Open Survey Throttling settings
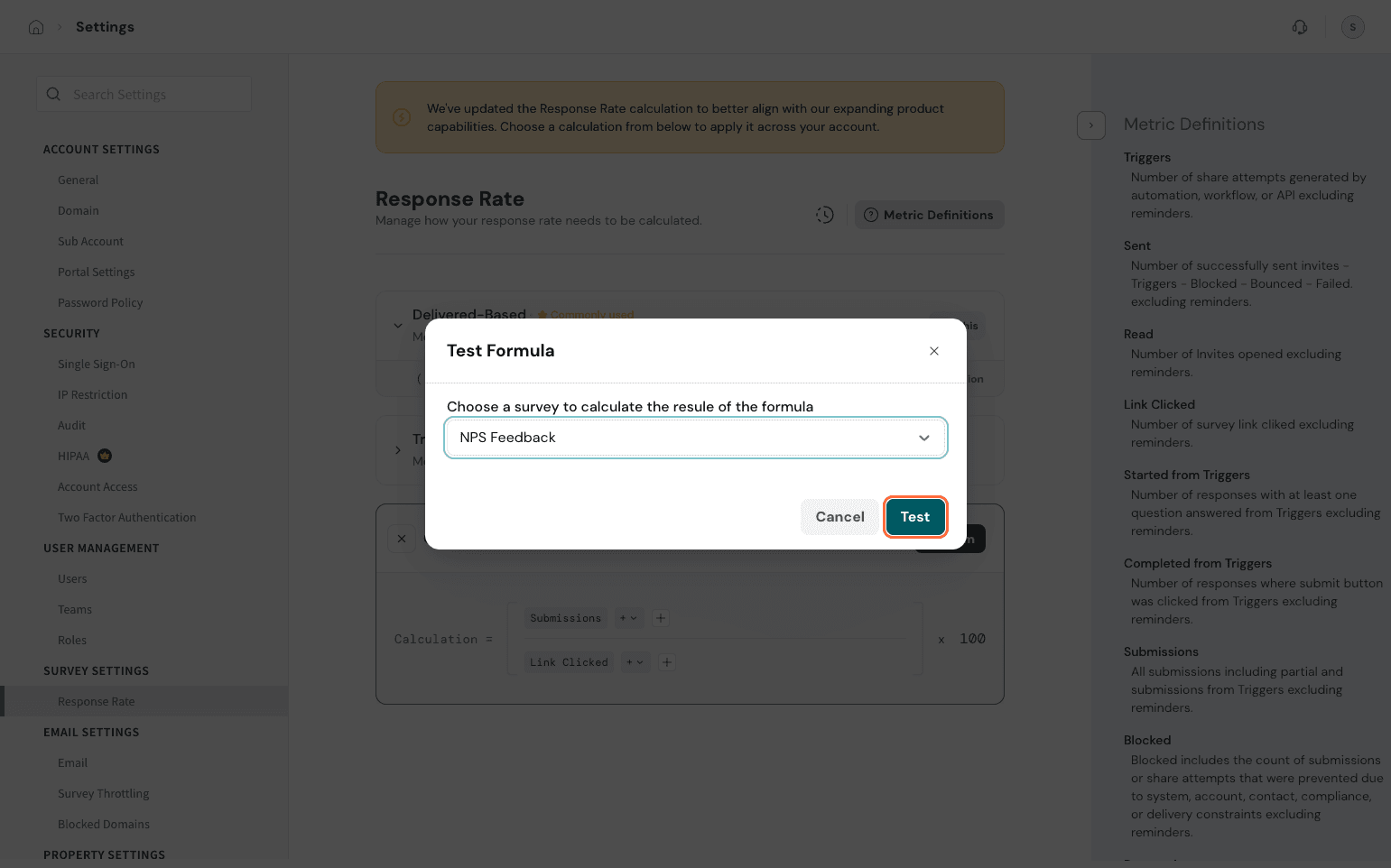 point(103,793)
